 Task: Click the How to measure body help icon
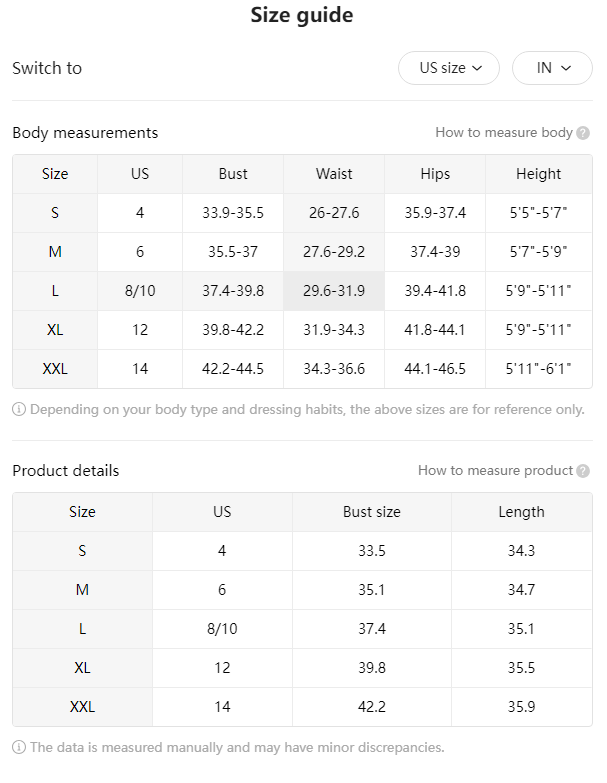coord(583,133)
